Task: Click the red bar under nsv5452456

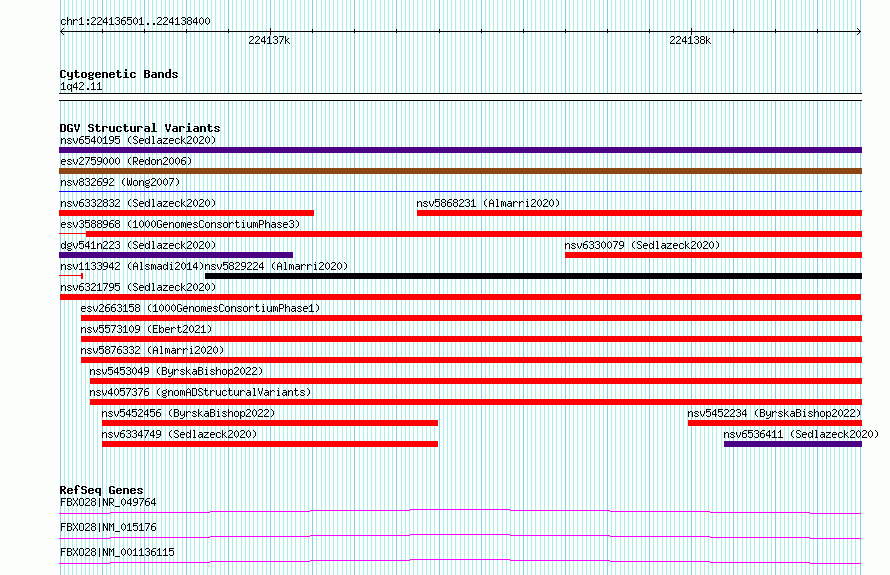Action: [270, 423]
